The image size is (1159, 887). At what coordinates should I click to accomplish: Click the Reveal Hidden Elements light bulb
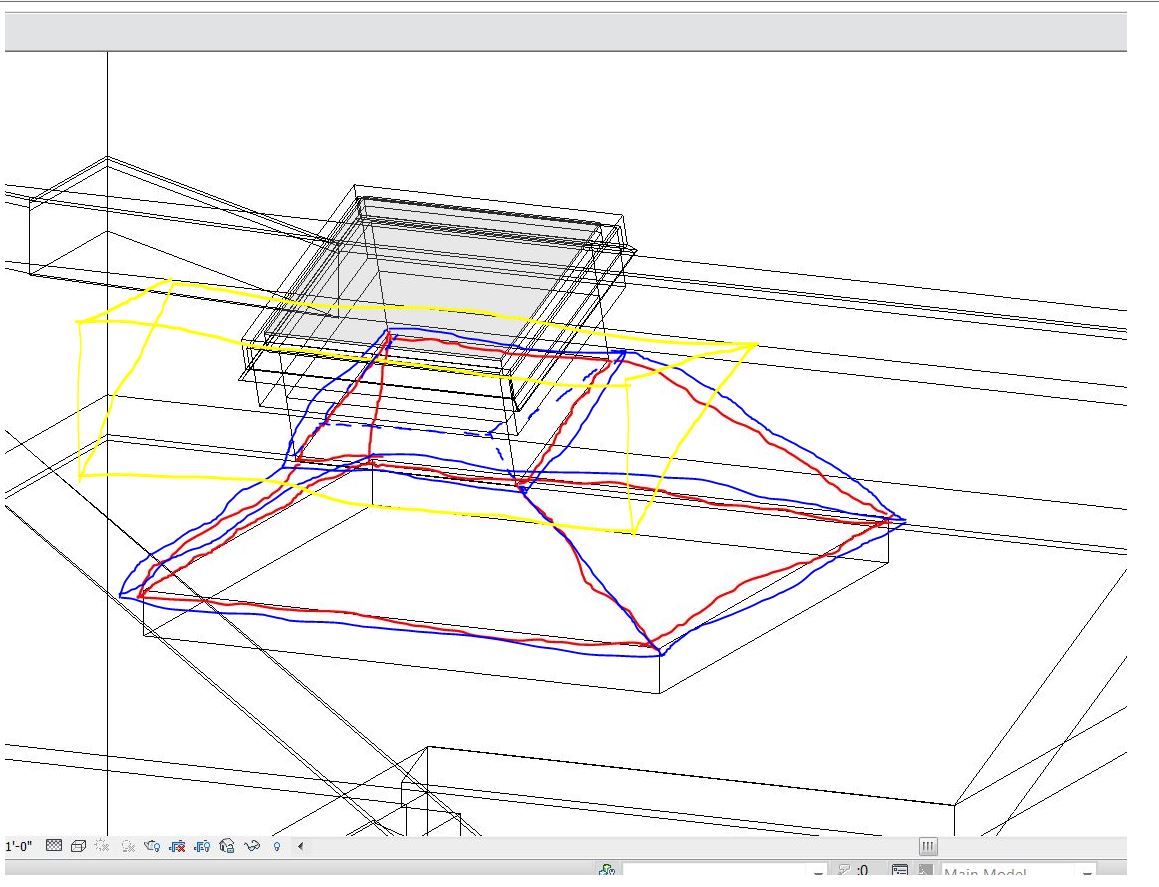click(276, 846)
